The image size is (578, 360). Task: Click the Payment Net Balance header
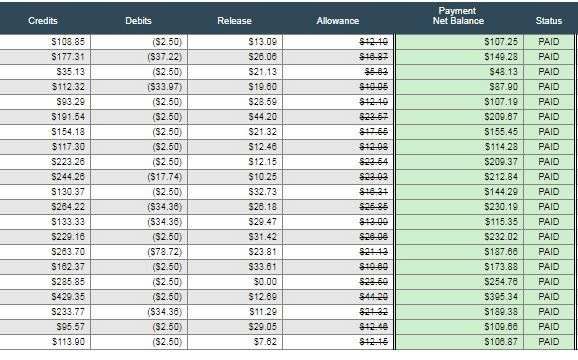458,16
